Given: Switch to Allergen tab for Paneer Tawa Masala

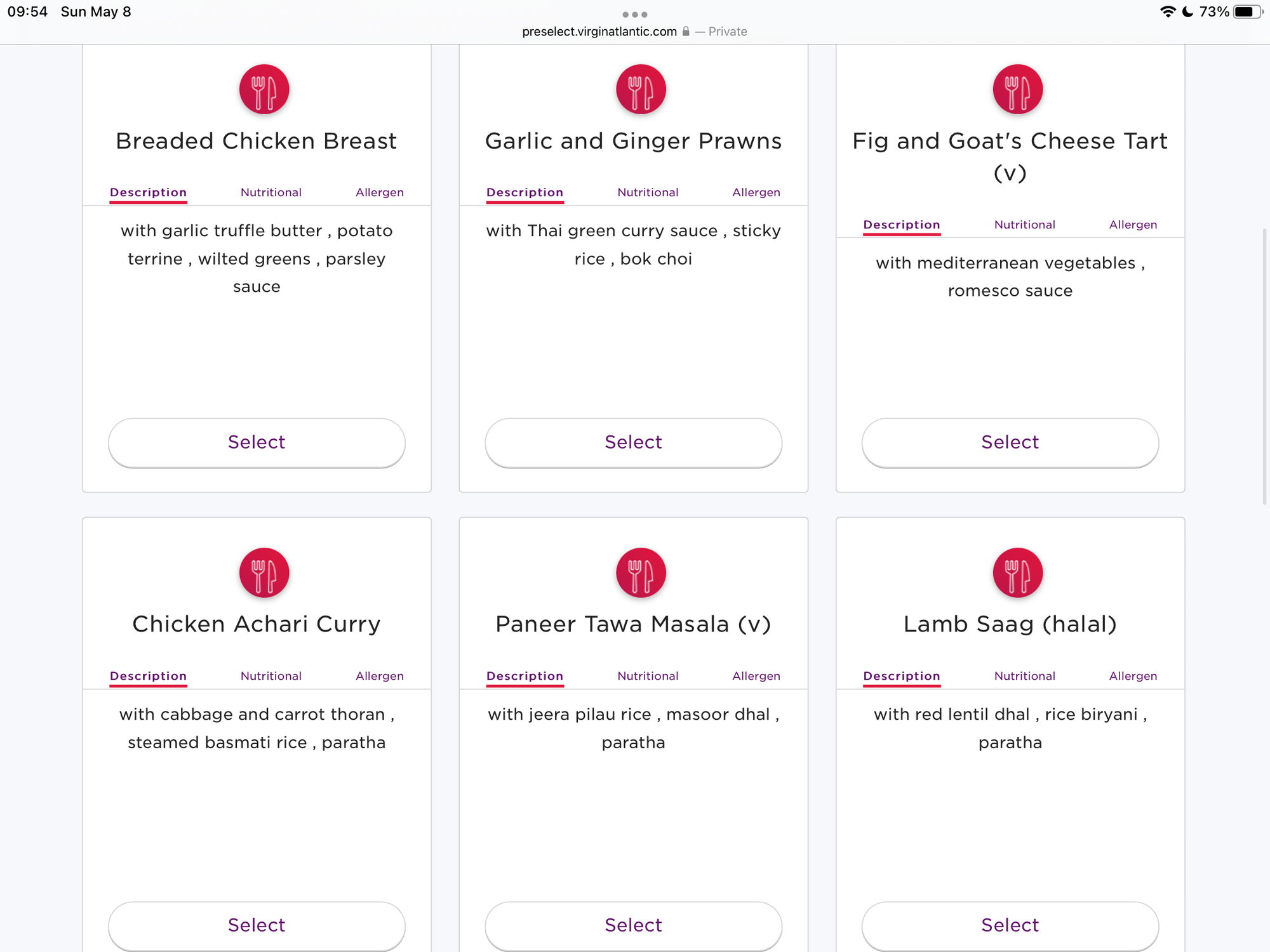Looking at the screenshot, I should [x=756, y=676].
